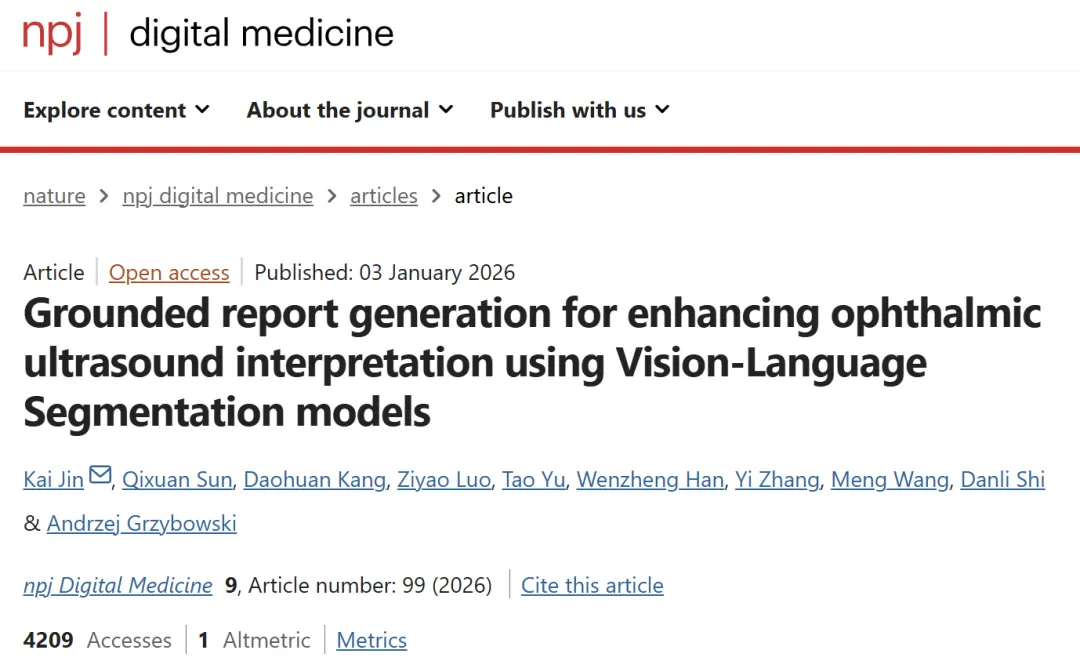
Task: Navigate to npj digital medicine breadcrumb
Action: tap(218, 196)
